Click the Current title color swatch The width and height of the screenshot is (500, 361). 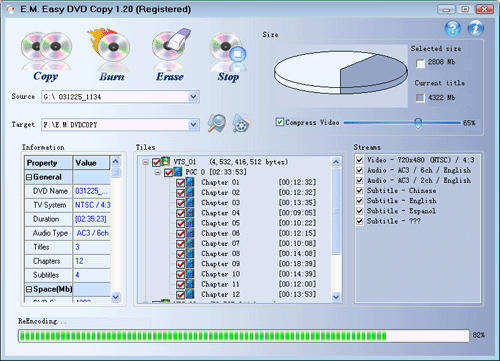point(420,98)
